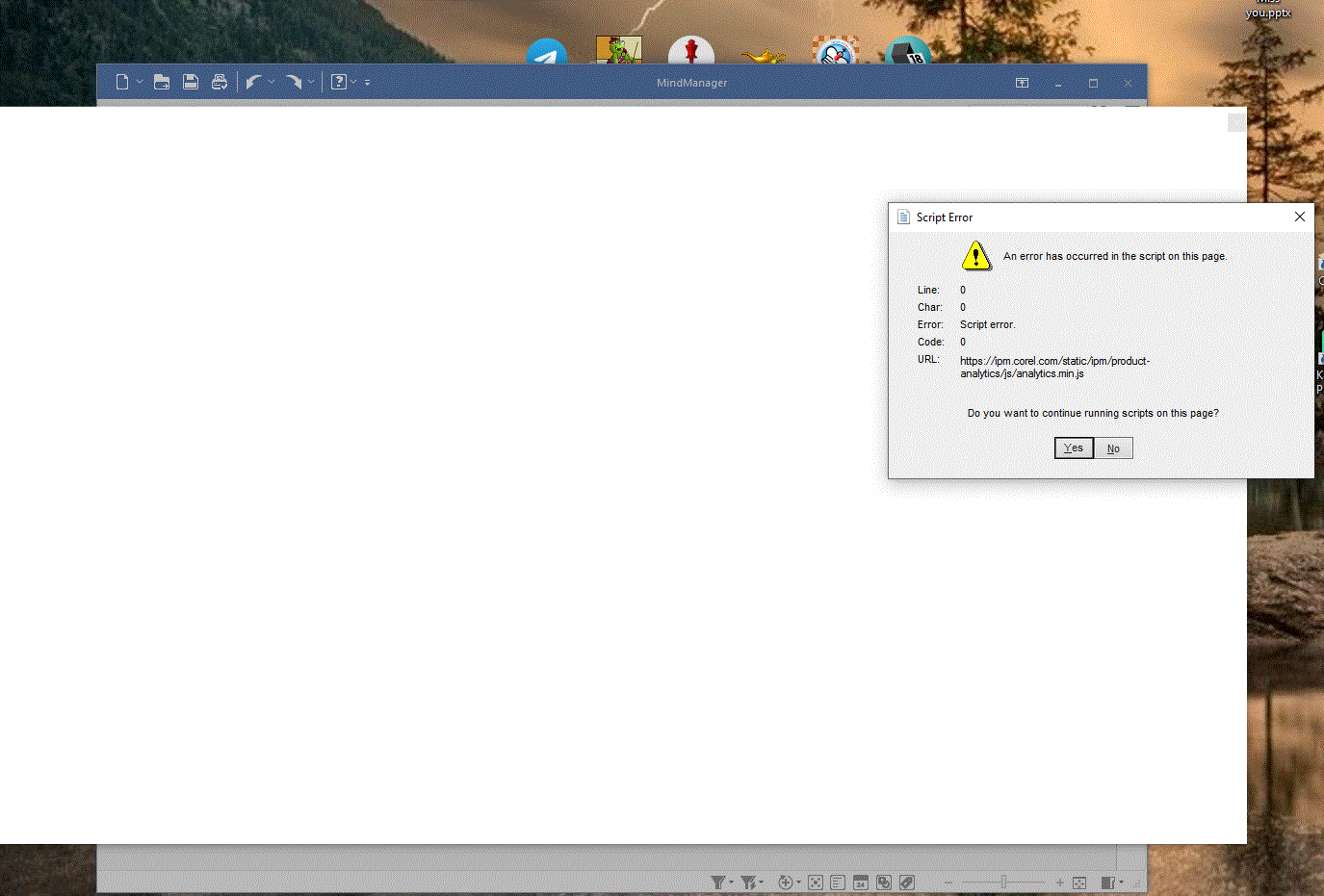
Task: Open the Telegram desktop shortcut
Action: [547, 53]
